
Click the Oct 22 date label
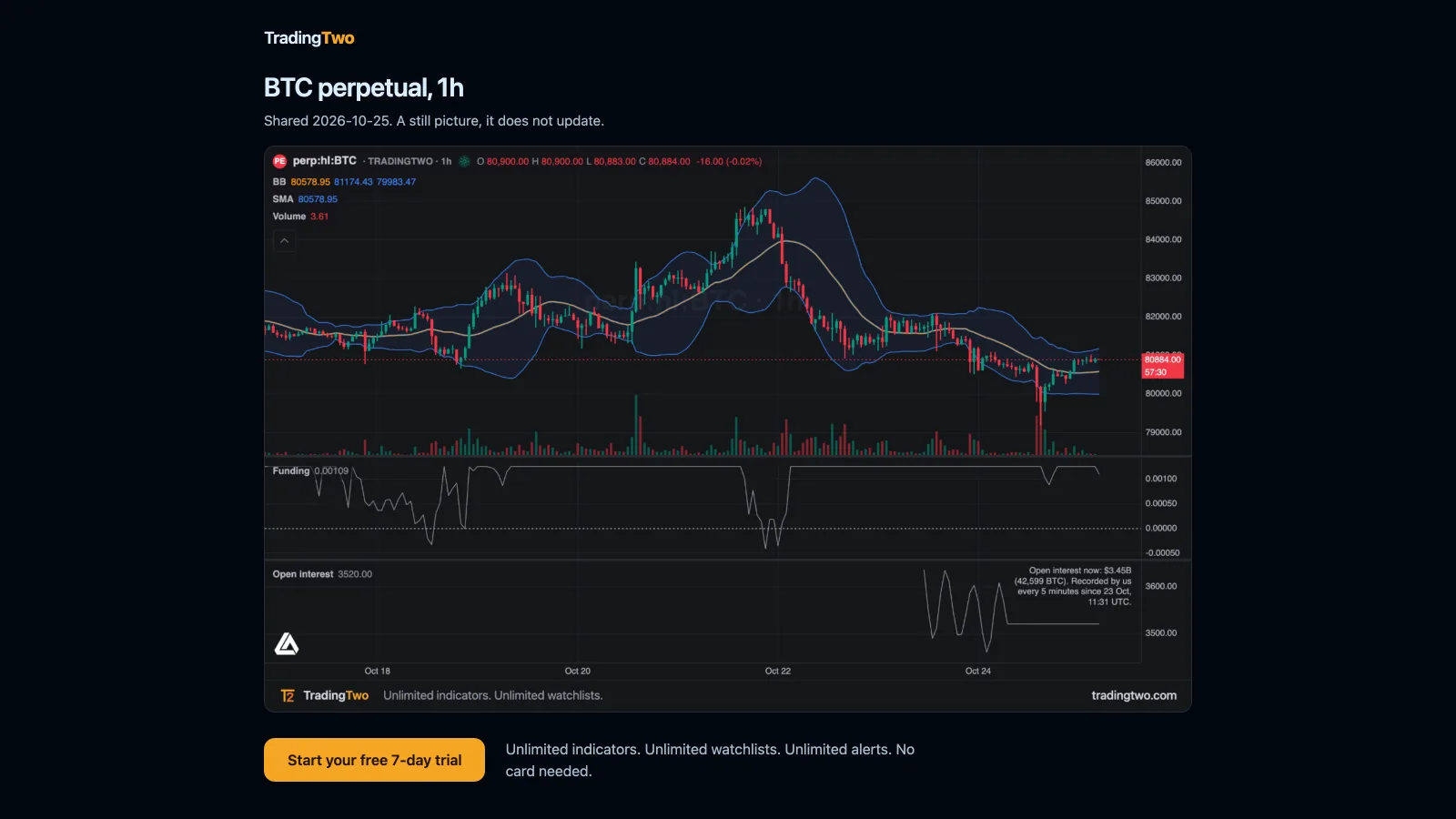tap(777, 671)
